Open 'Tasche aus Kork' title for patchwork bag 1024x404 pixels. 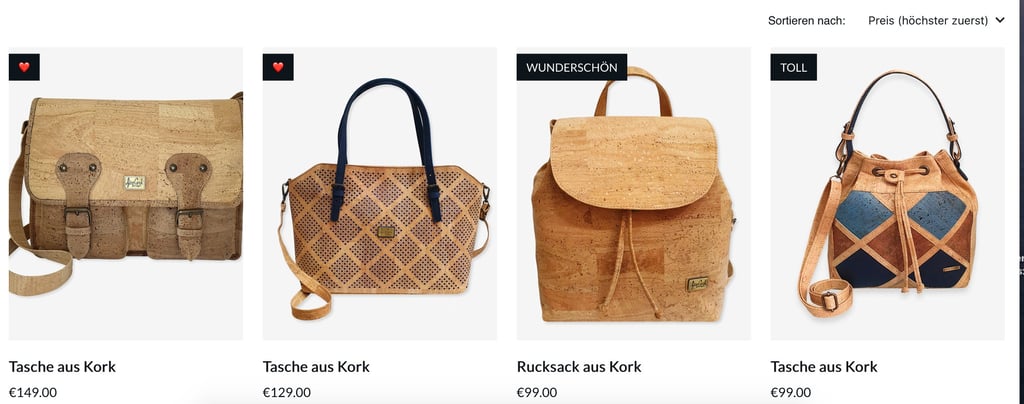(x=824, y=367)
